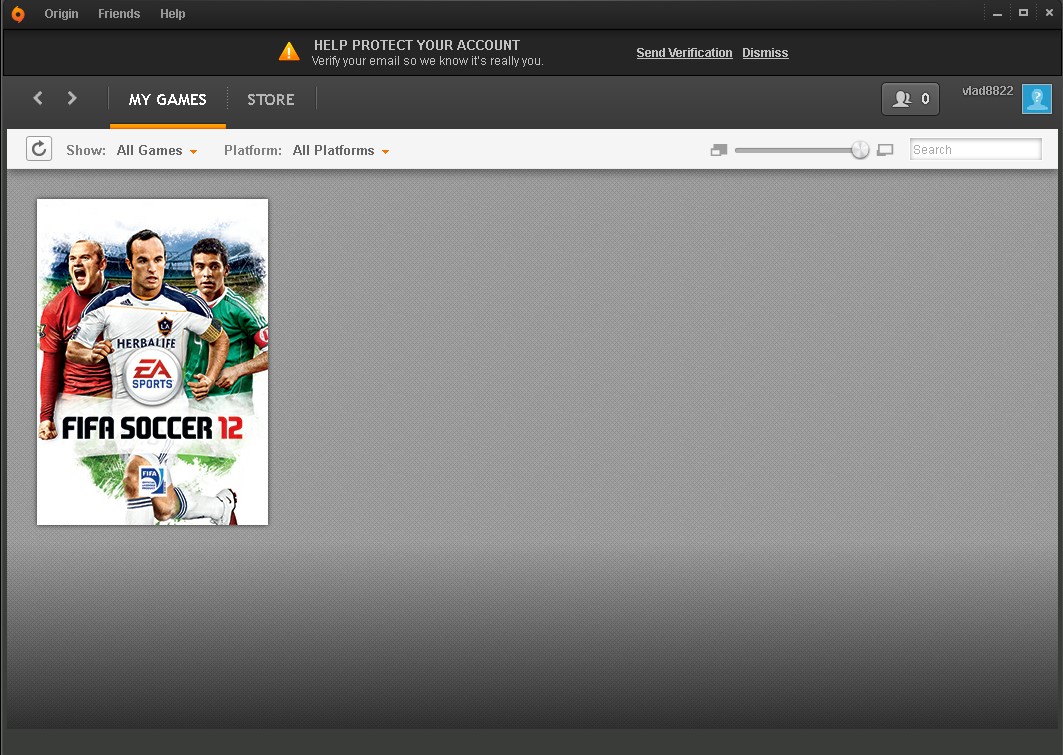Open the Friends menu
1063x755 pixels.
(119, 14)
